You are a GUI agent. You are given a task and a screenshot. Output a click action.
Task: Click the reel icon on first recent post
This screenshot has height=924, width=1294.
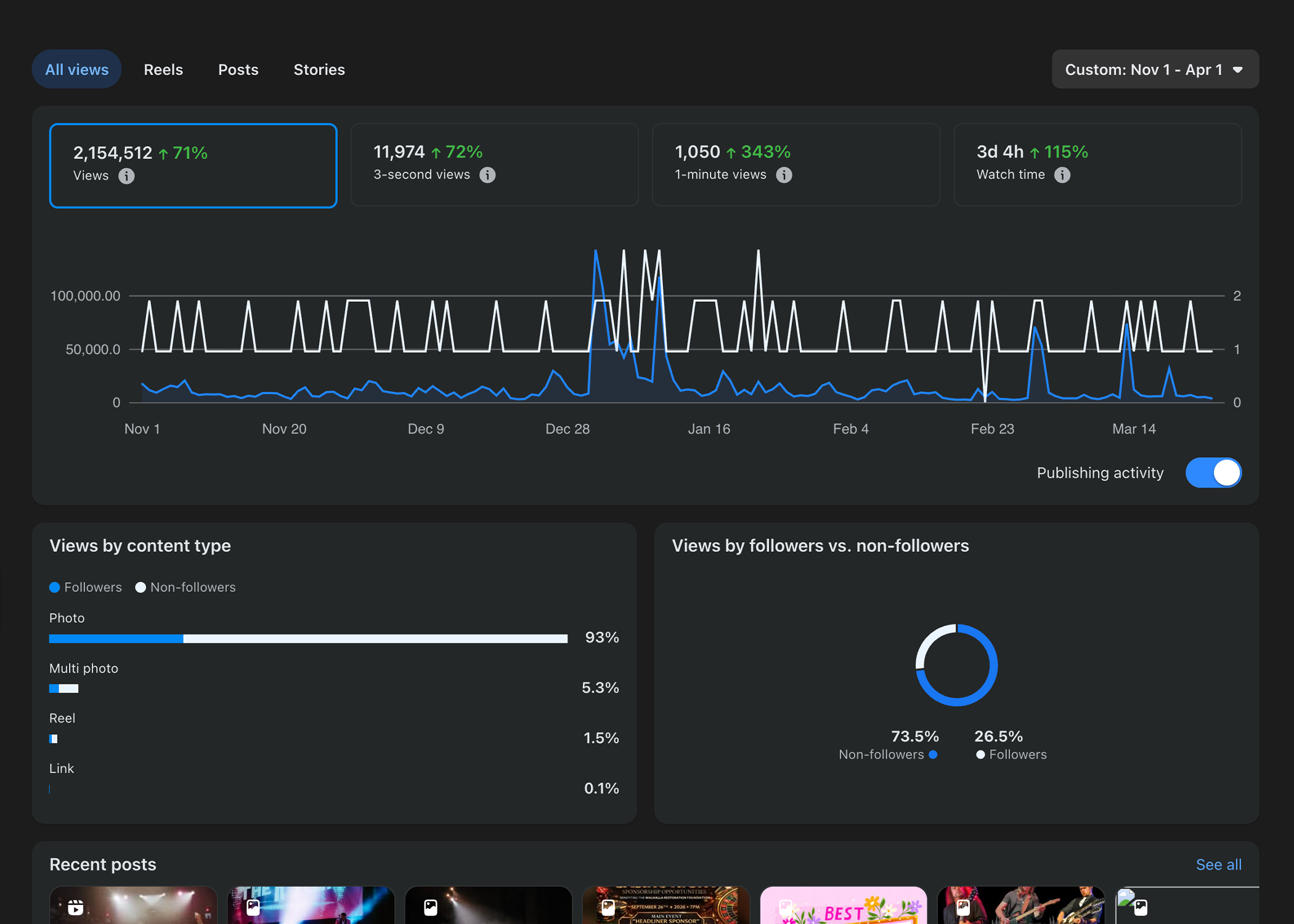coord(76,907)
